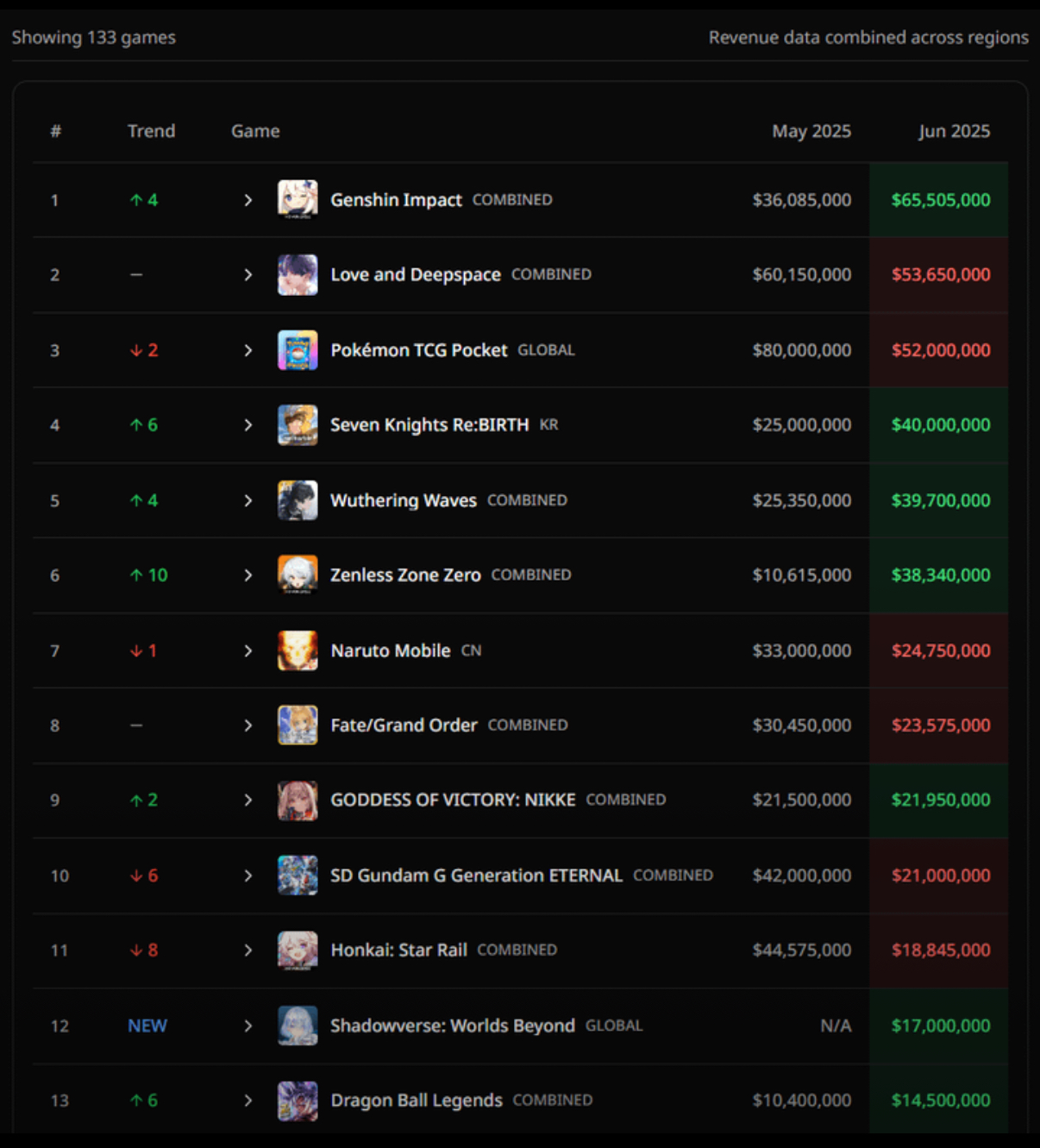Click the up 10 trend for Zenless Zone Zero

click(x=148, y=574)
